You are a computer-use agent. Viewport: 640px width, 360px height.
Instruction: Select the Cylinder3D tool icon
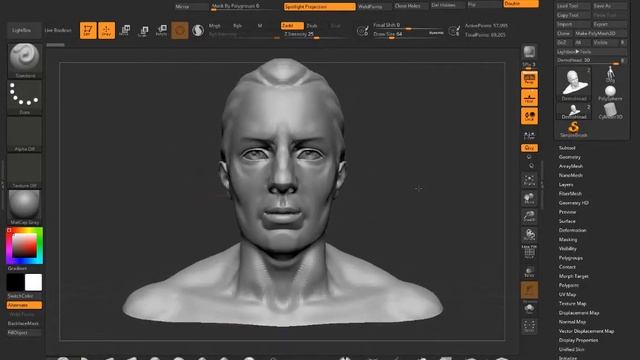[610, 111]
